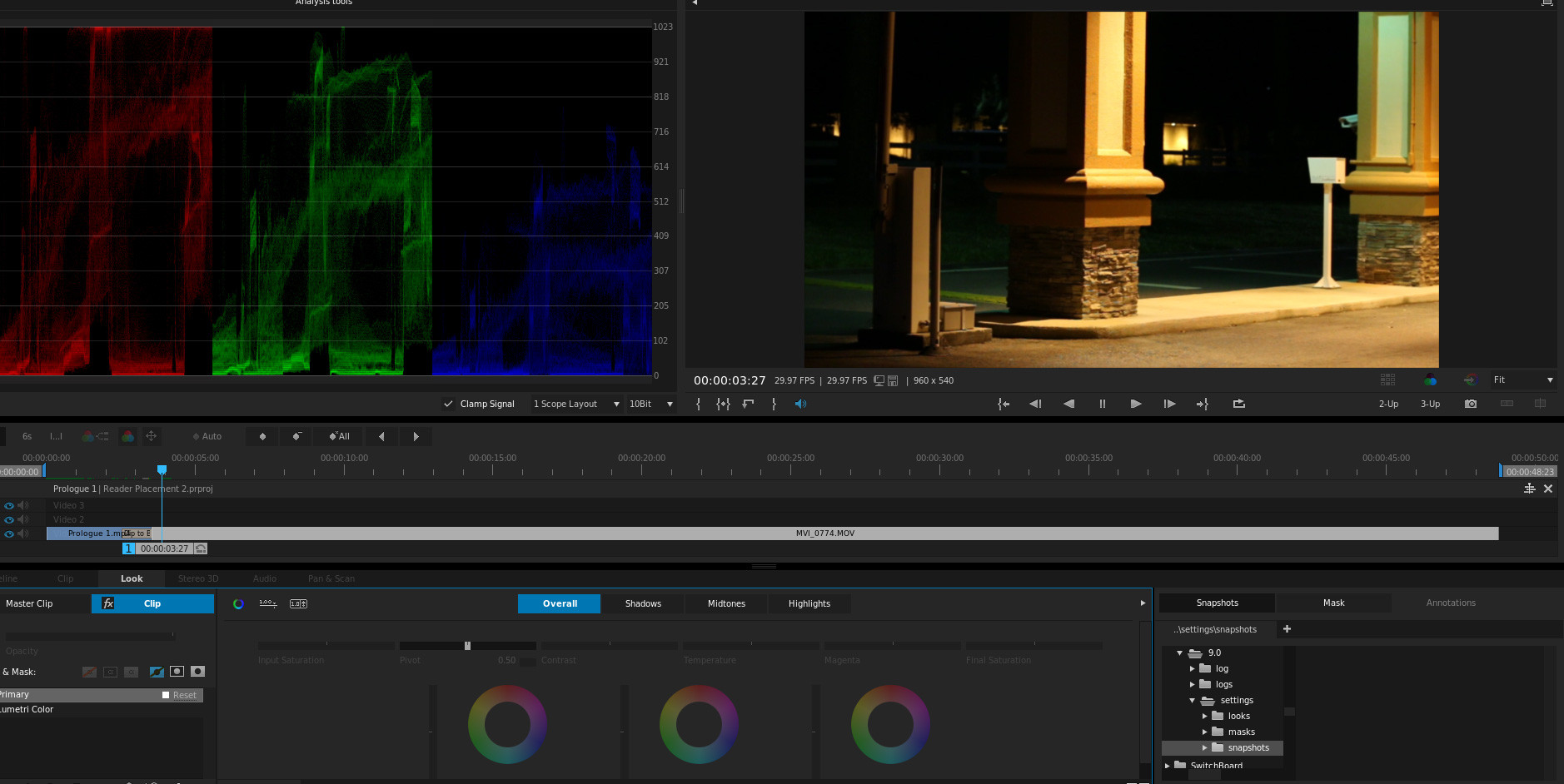Step forward one frame
Screen dimensions: 1564x784
coord(1169,404)
